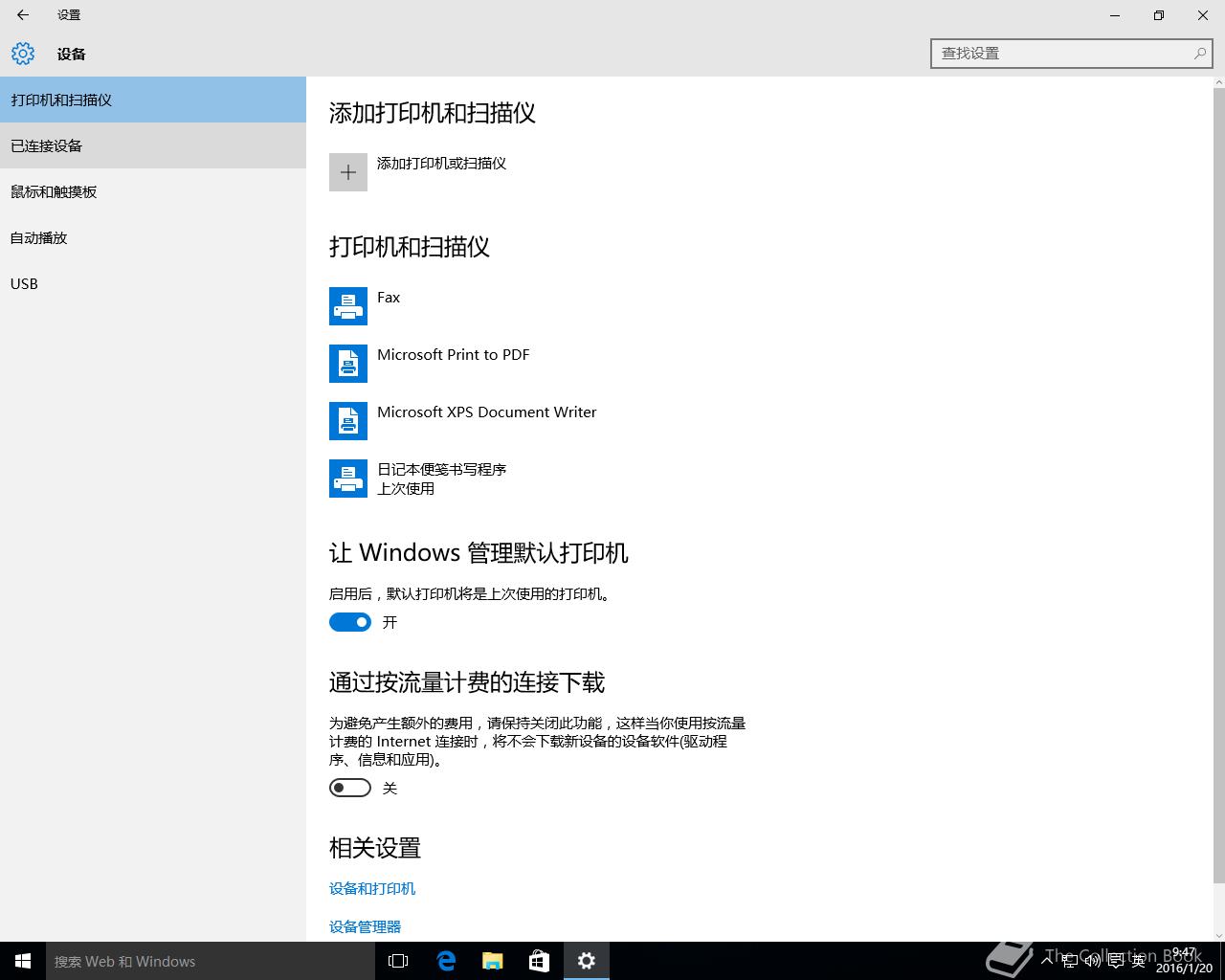Enable download over metered connections toggle
The width and height of the screenshot is (1225, 980).
[x=350, y=788]
